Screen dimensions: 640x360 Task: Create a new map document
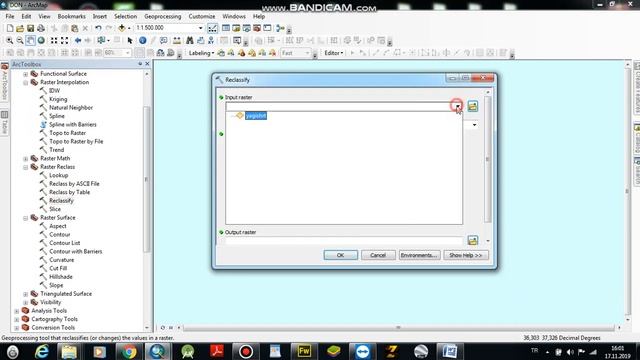point(10,28)
